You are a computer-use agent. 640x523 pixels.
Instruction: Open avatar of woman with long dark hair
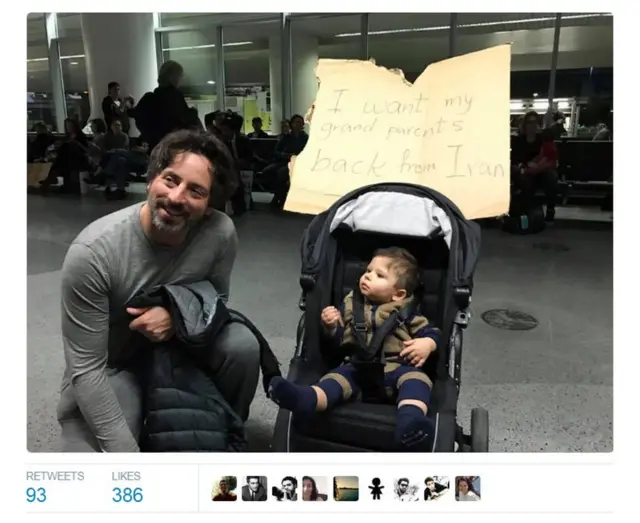pyautogui.click(x=315, y=488)
